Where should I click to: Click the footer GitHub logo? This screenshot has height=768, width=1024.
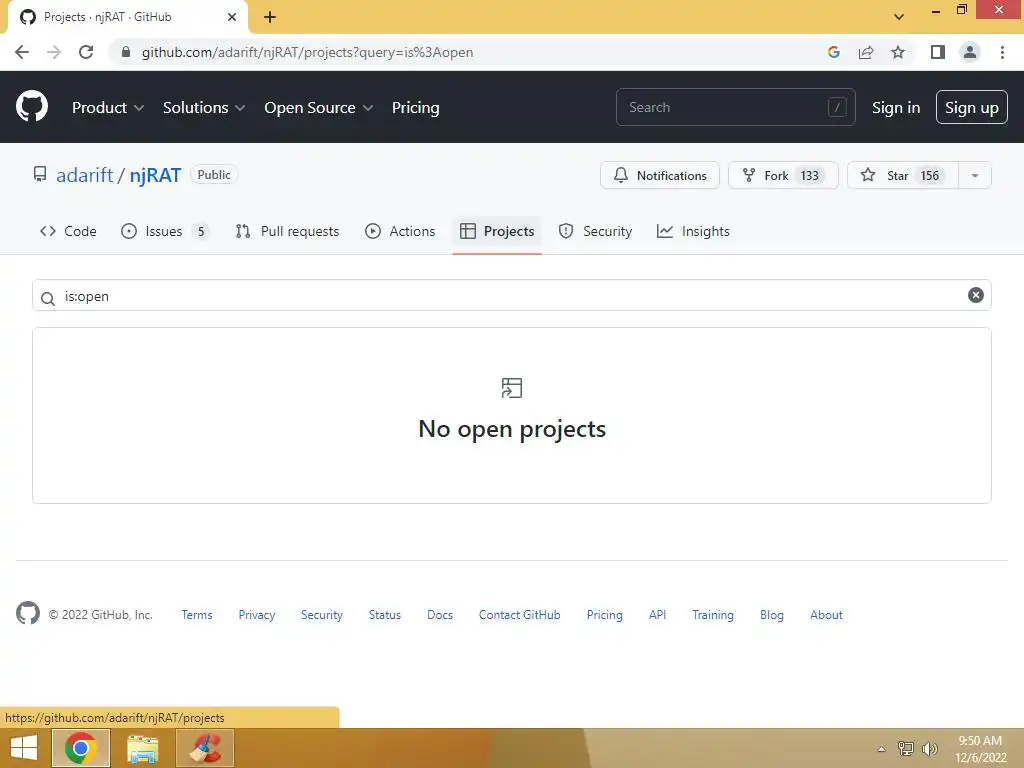pyautogui.click(x=27, y=613)
